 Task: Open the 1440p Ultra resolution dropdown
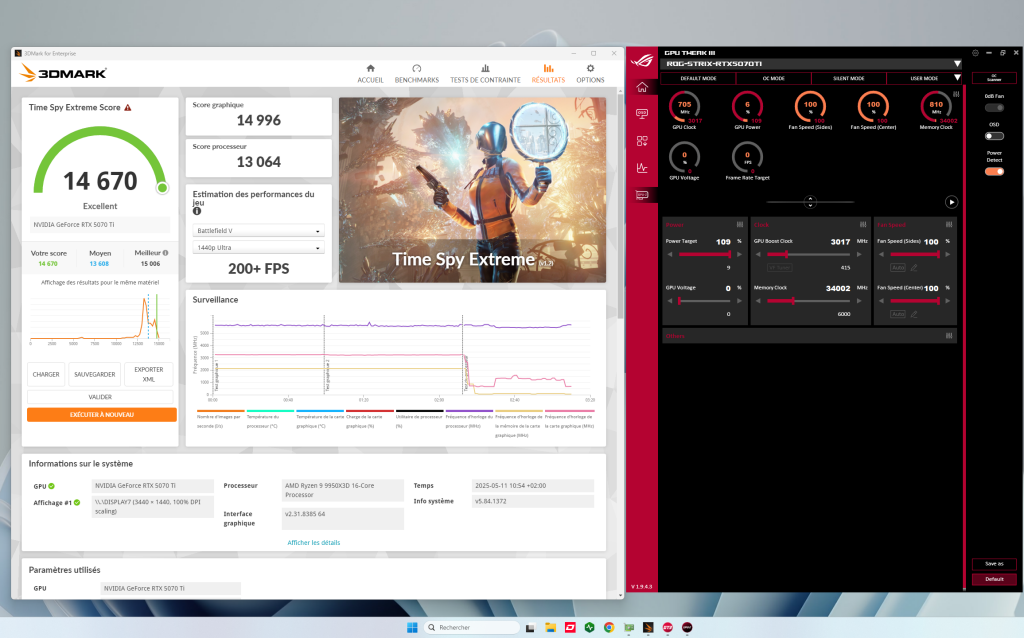pos(259,247)
